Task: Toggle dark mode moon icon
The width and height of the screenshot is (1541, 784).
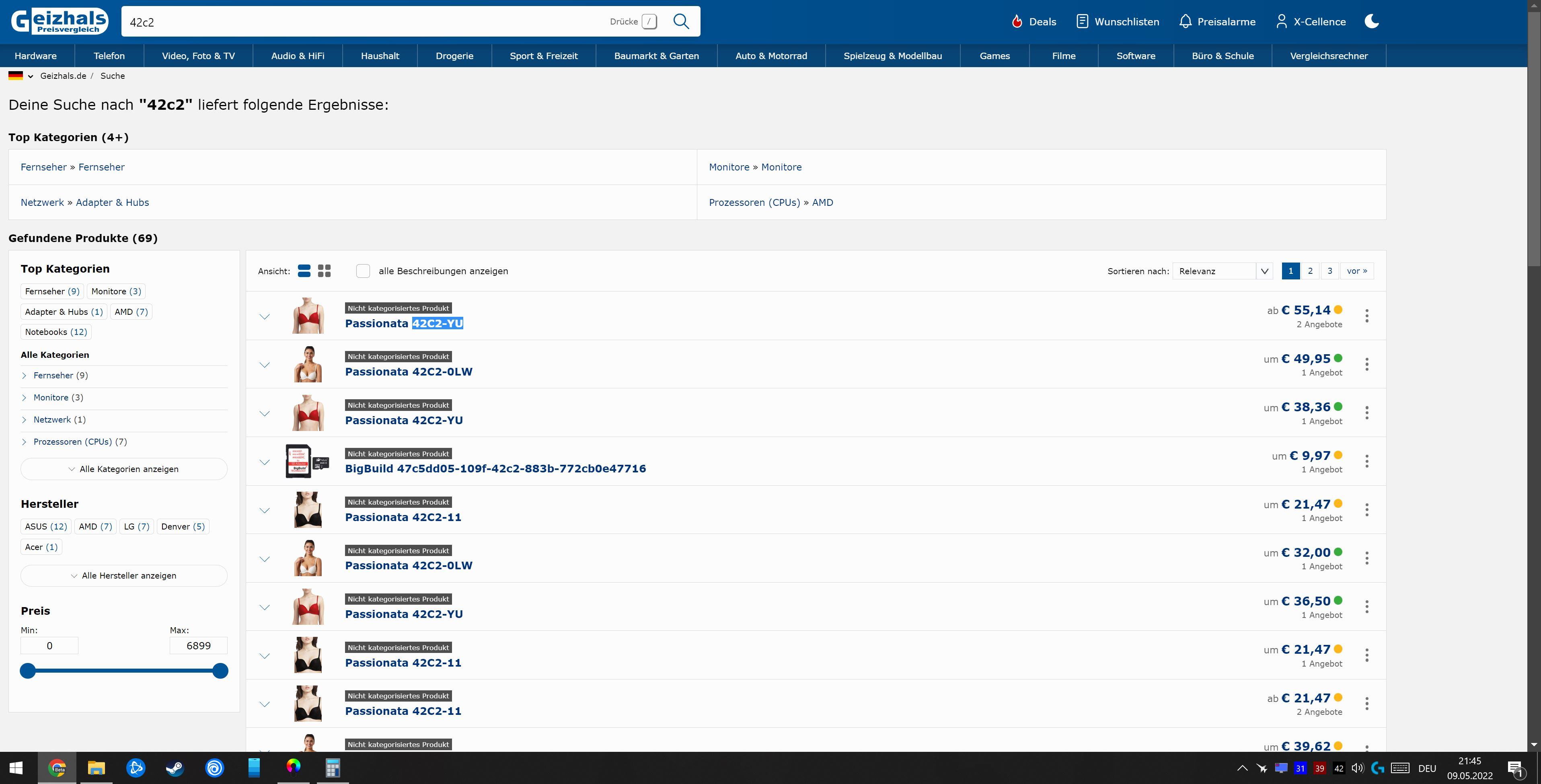Action: pos(1372,22)
